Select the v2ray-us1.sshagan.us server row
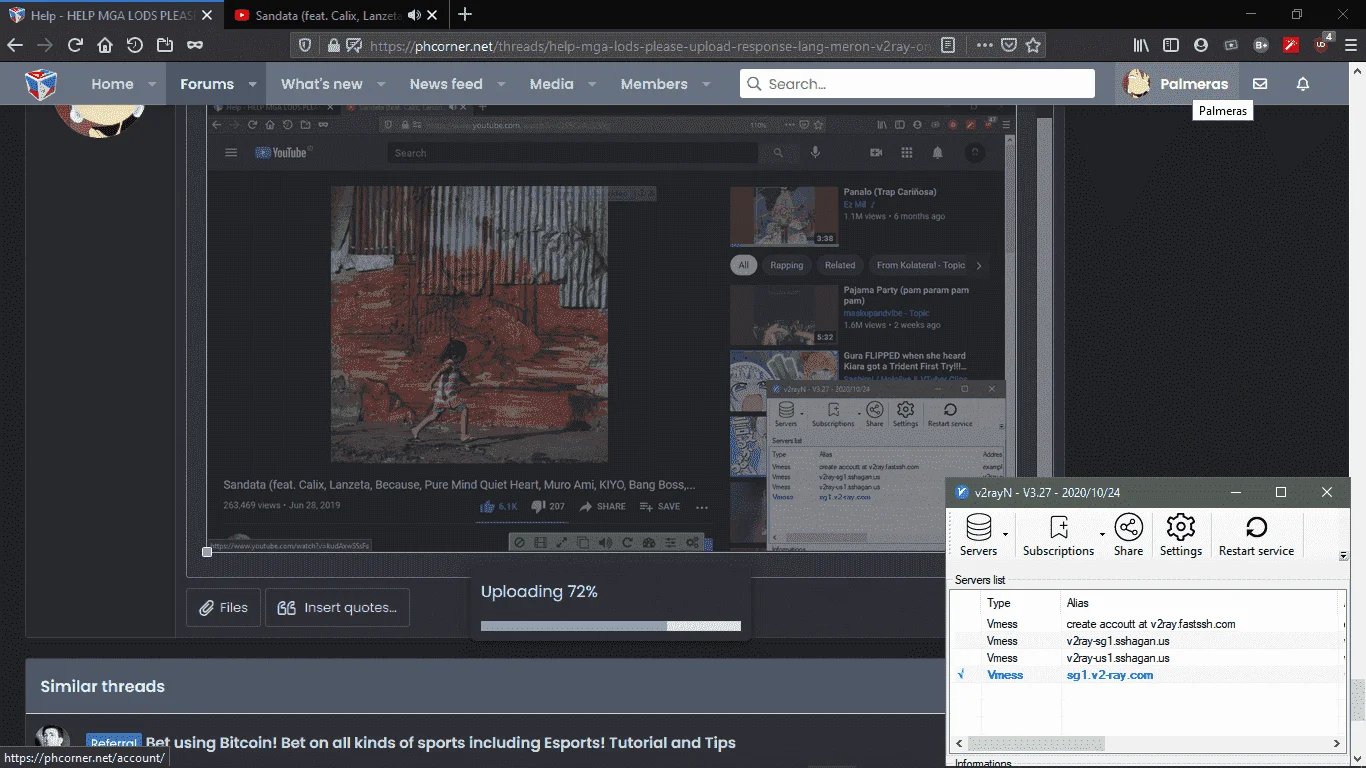 pyautogui.click(x=1146, y=658)
